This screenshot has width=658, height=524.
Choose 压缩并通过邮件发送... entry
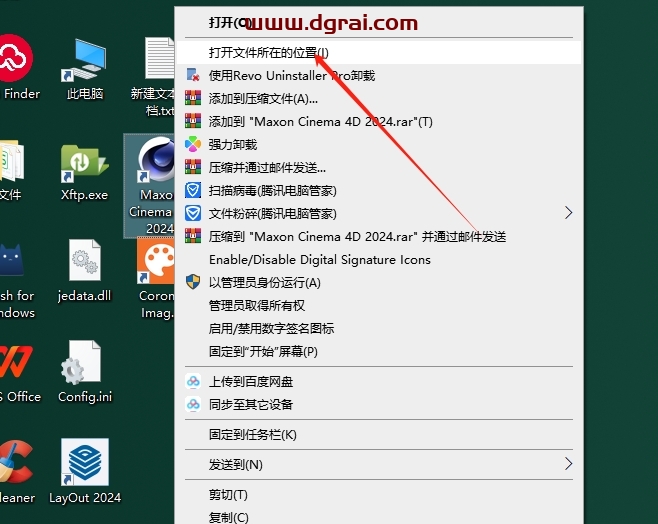pos(379,168)
